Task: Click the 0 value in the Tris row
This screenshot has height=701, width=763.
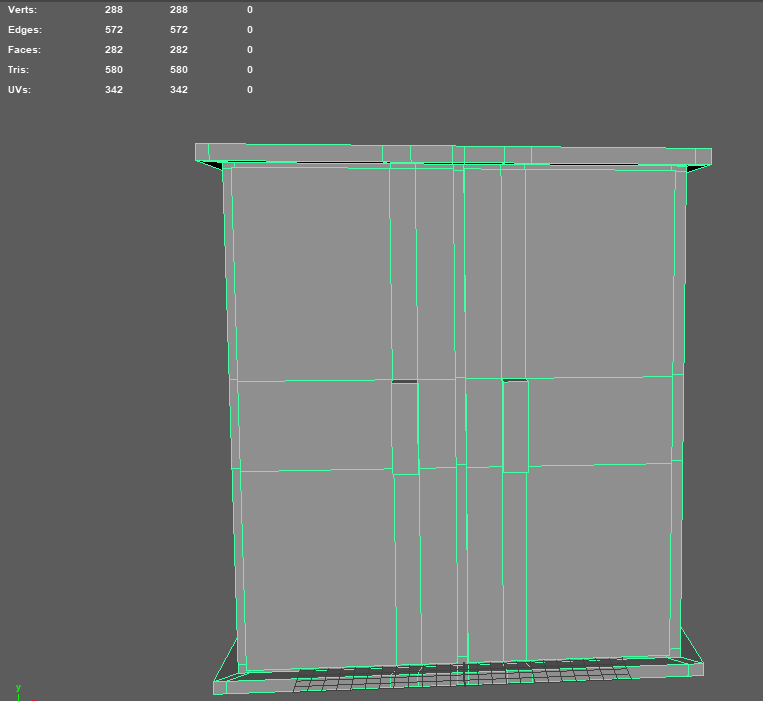Action: point(250,70)
